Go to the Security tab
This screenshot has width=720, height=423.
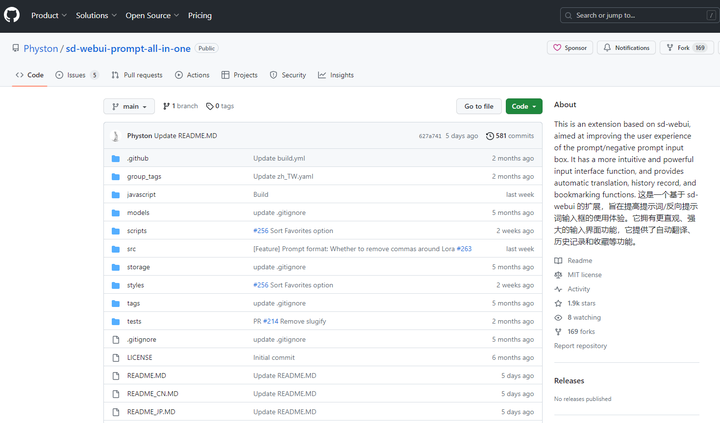[x=288, y=75]
